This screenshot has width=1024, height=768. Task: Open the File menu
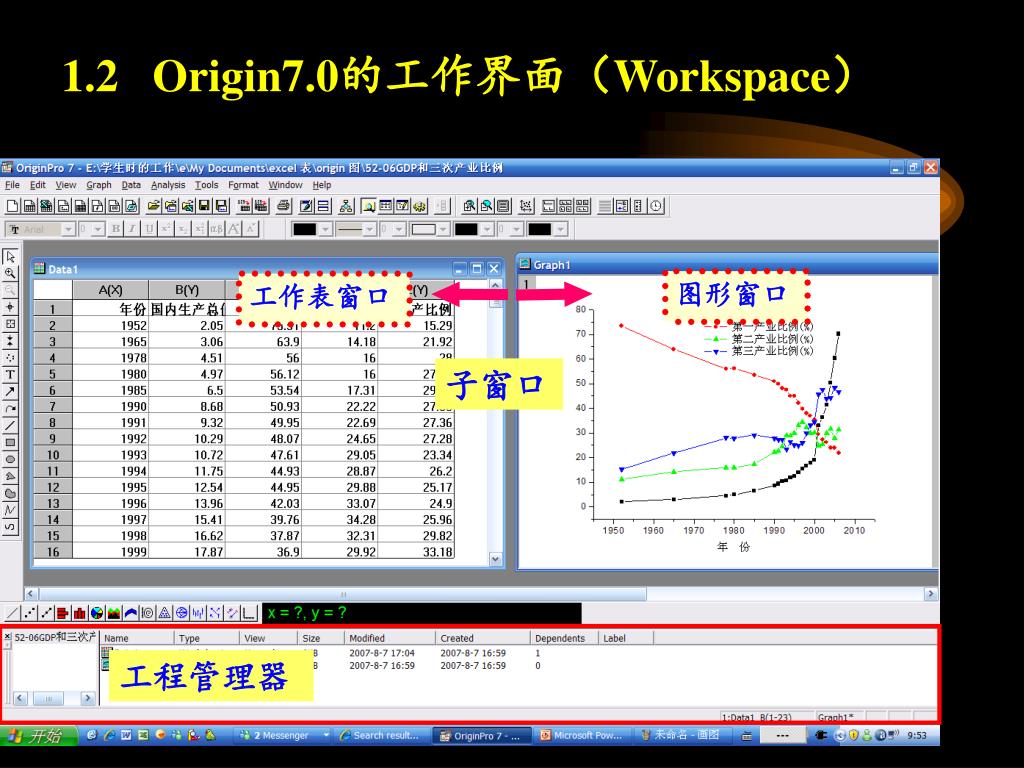12,185
